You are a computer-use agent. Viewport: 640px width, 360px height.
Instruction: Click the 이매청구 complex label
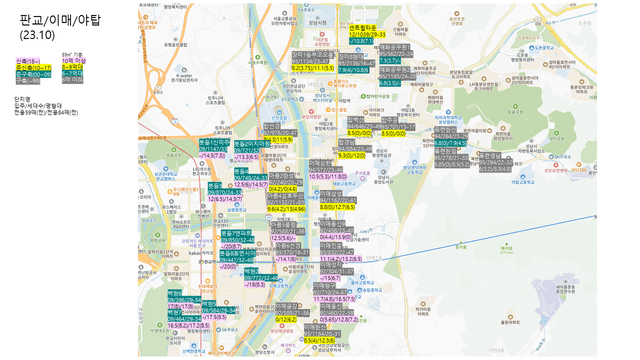pos(324,286)
